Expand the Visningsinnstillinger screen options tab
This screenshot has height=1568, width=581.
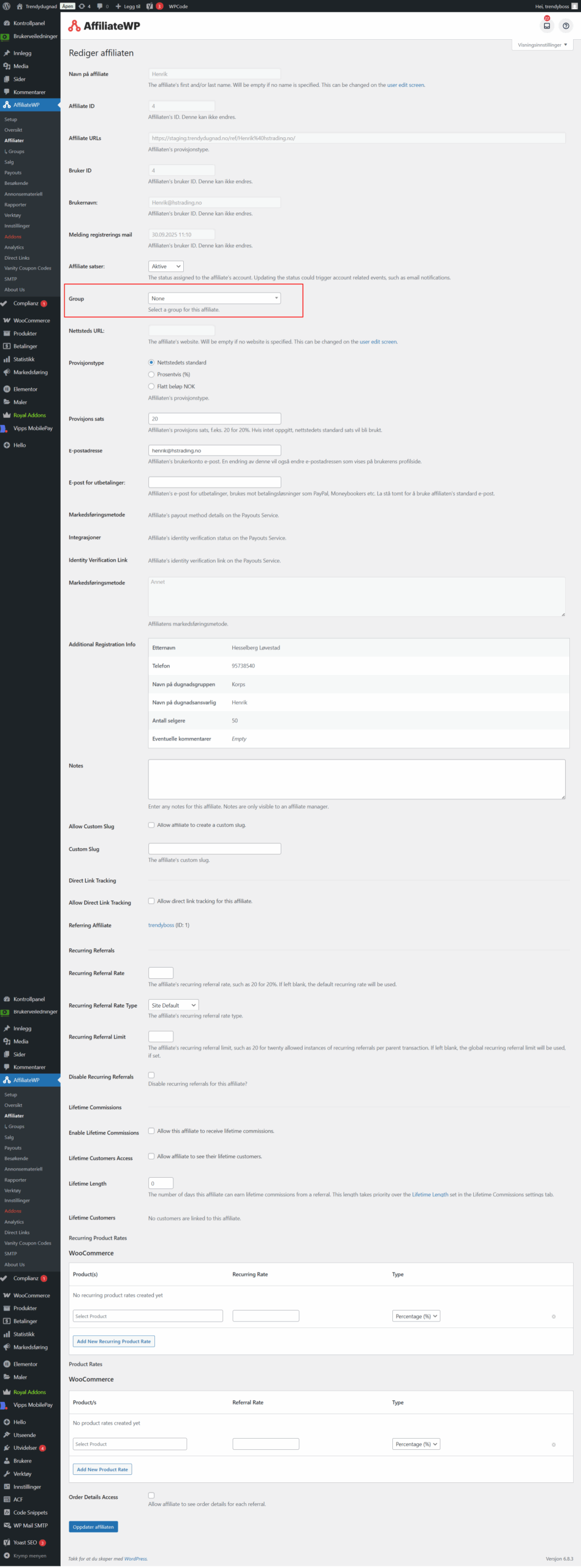coord(542,45)
